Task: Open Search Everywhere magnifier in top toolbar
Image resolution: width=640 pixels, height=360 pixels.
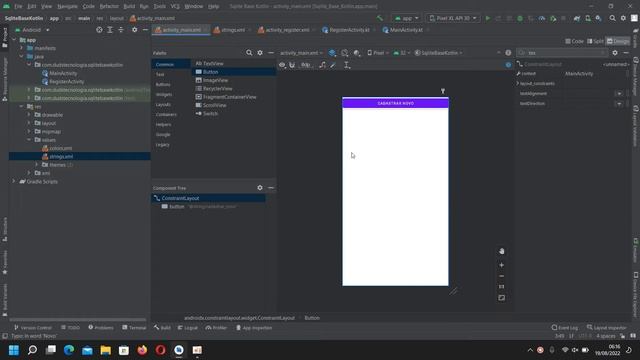Action: click(612, 18)
